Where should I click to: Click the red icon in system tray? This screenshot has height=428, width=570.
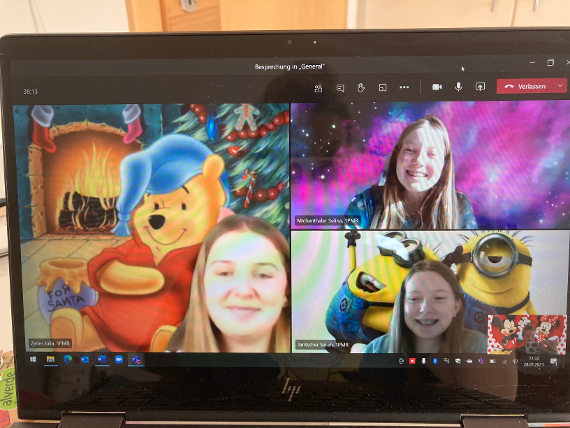click(412, 361)
